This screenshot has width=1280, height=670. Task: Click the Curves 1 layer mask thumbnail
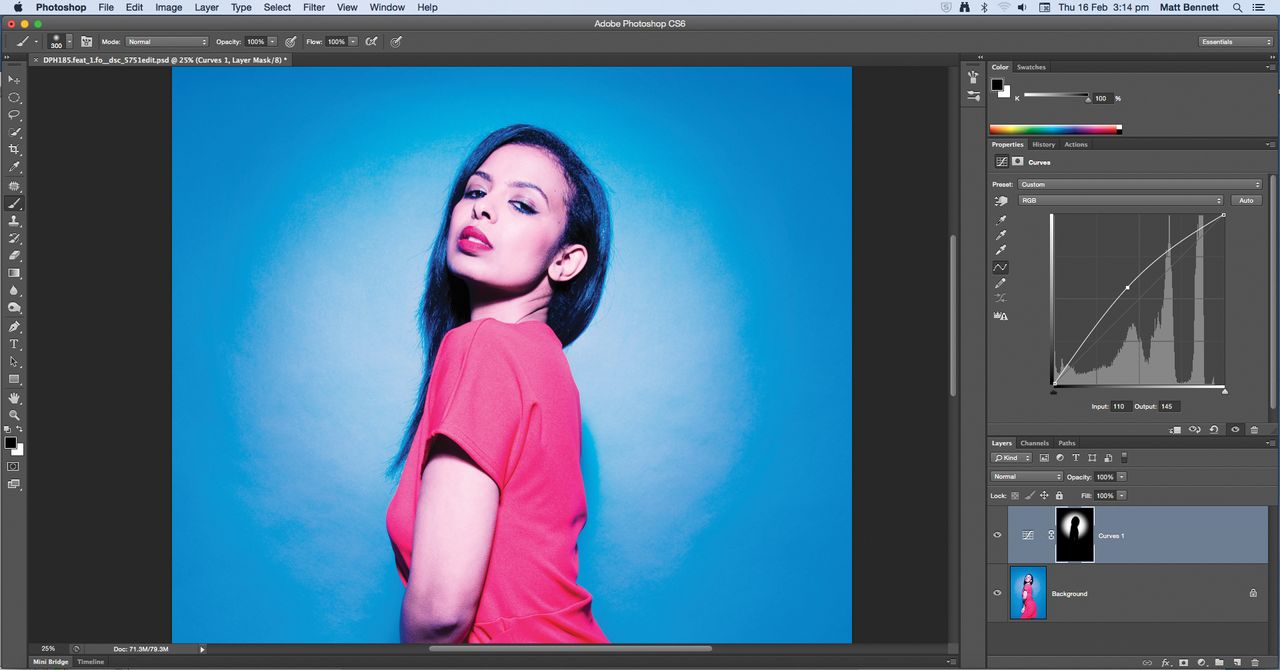[1075, 534]
